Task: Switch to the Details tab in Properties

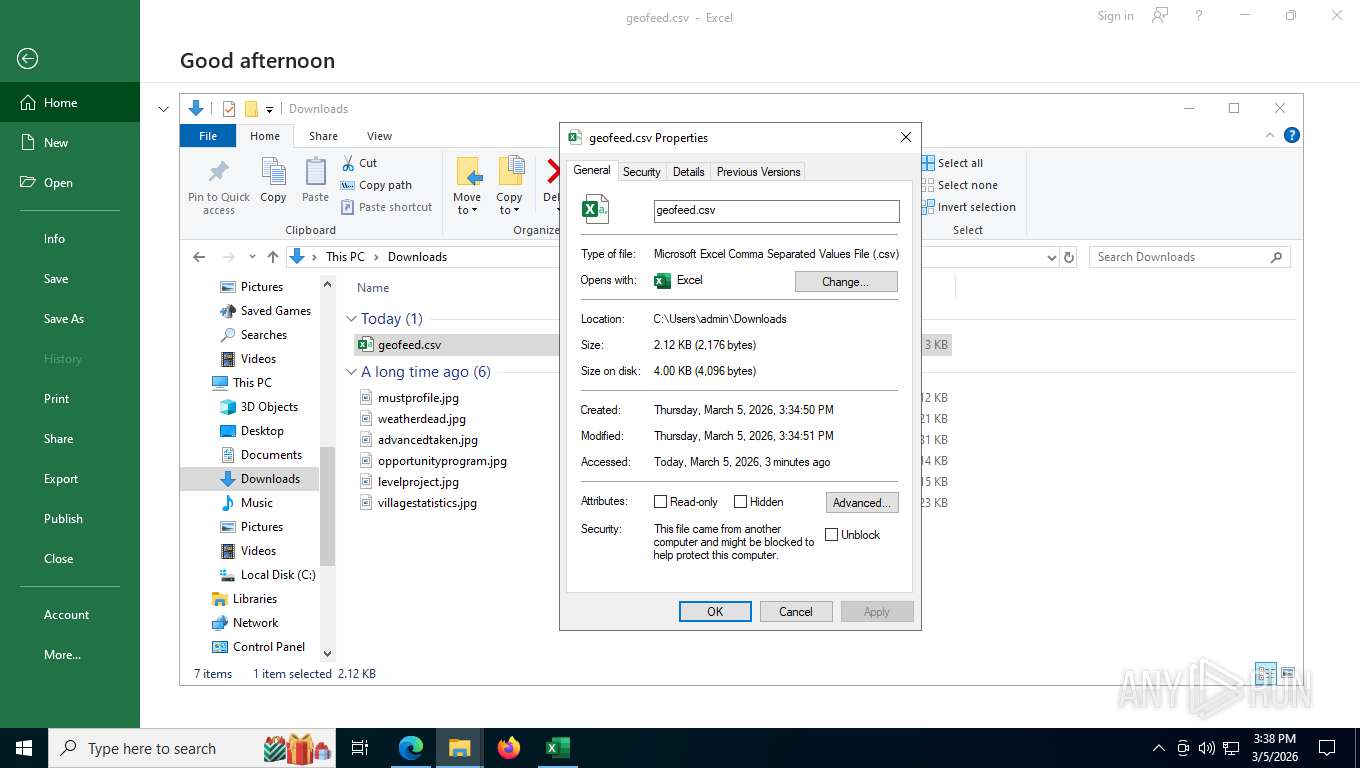Action: click(x=688, y=172)
